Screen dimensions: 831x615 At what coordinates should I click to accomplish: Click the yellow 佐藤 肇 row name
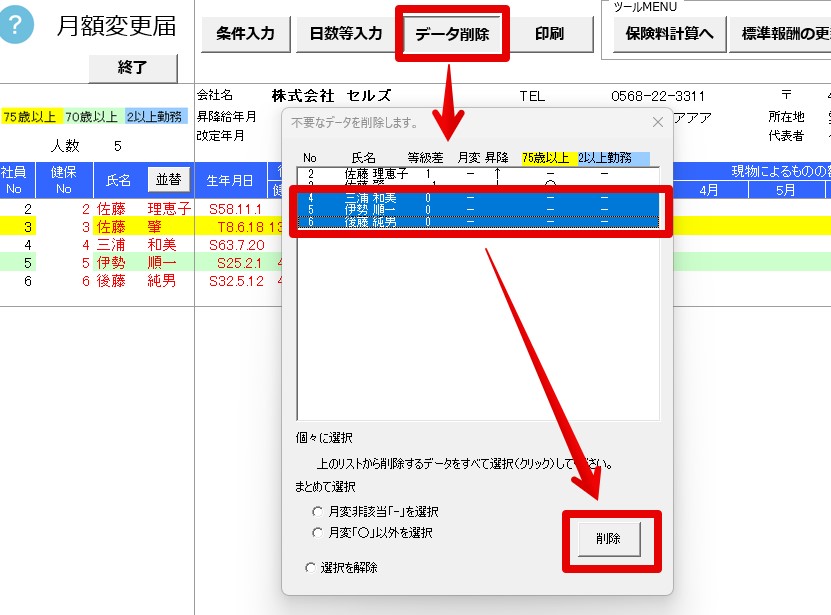click(129, 227)
